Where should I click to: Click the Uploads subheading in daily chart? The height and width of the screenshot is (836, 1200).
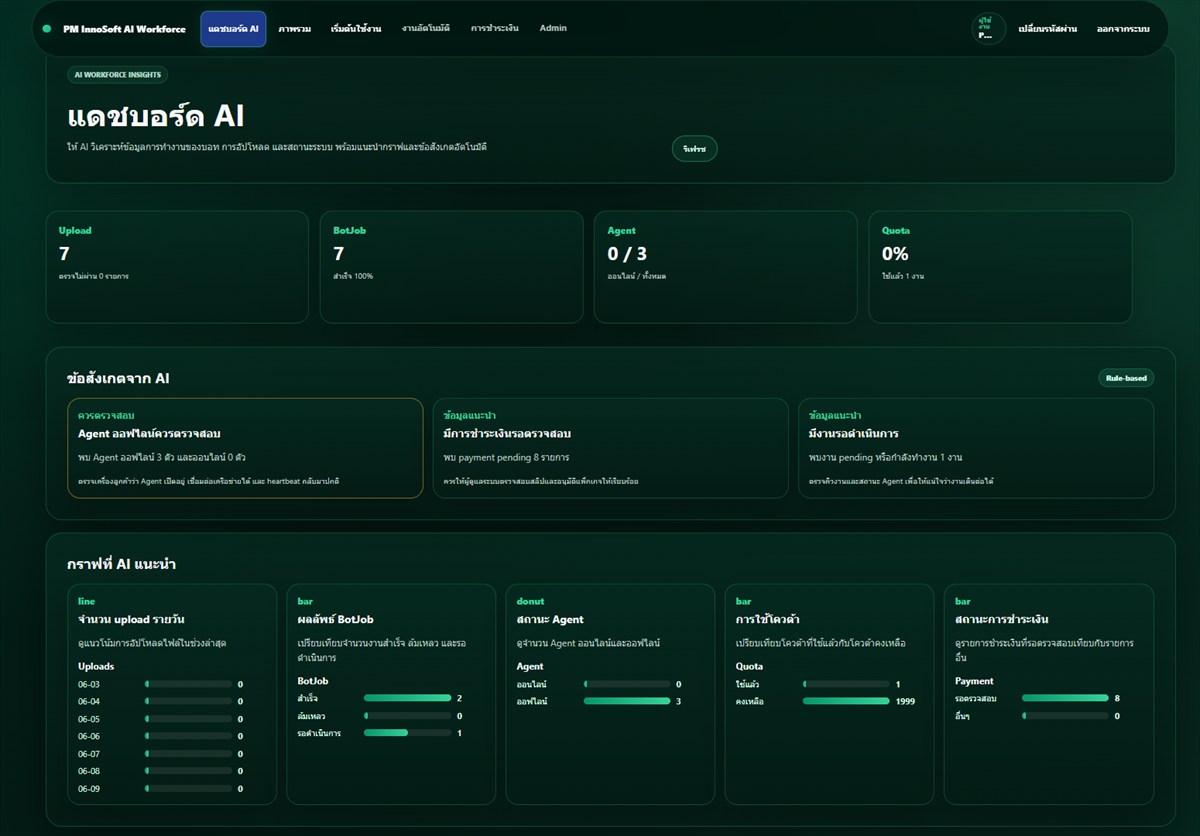tap(96, 666)
